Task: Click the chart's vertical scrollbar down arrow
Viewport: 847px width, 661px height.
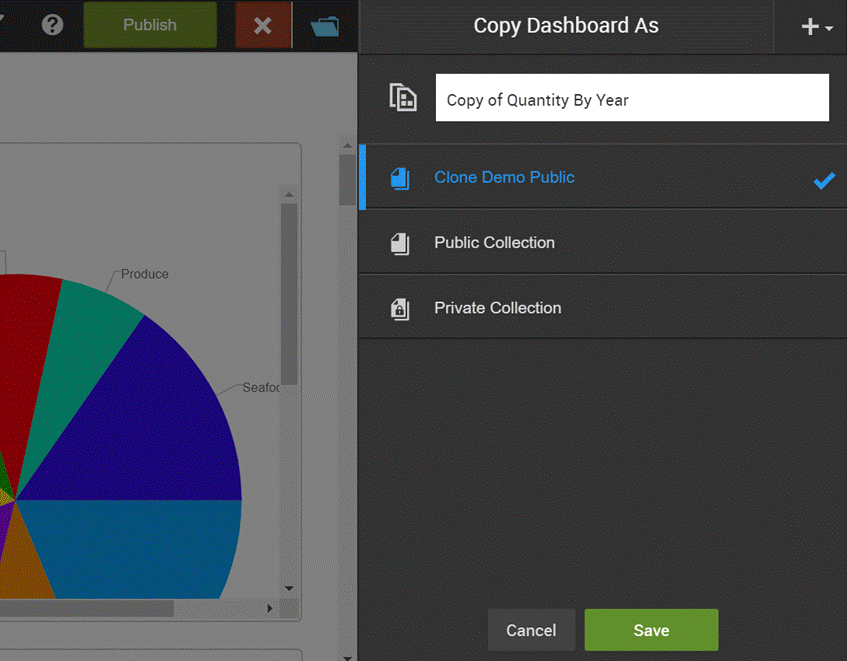Action: coord(289,589)
